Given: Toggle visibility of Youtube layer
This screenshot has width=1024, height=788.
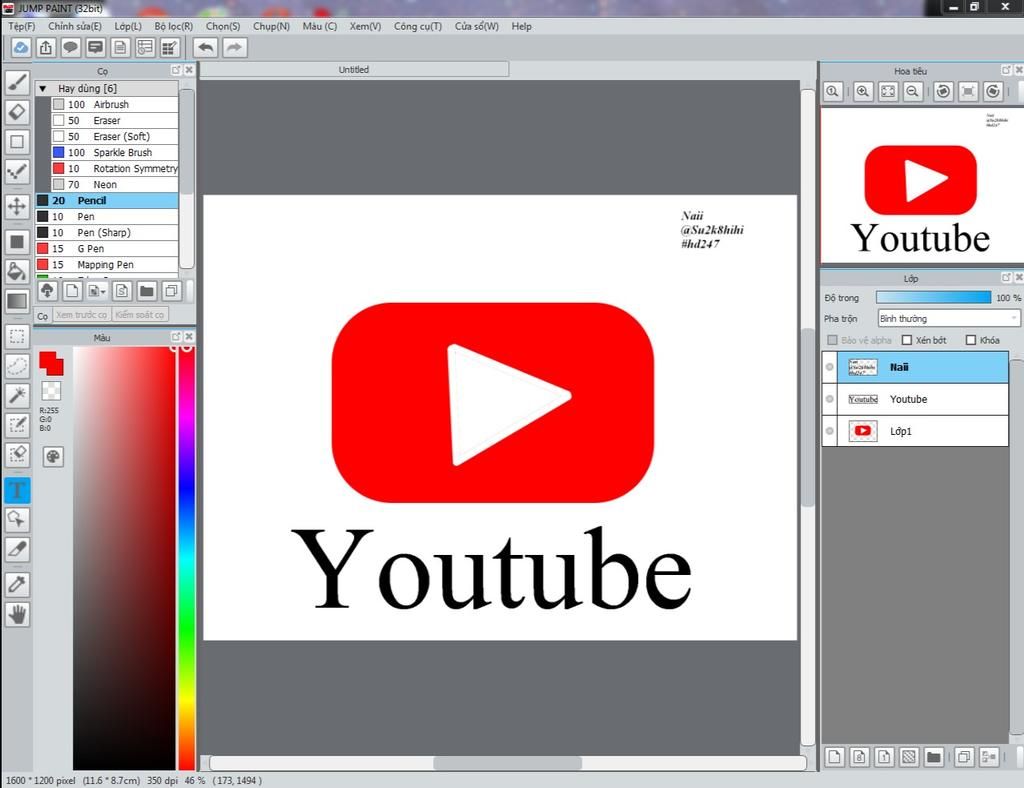Looking at the screenshot, I should (x=829, y=399).
